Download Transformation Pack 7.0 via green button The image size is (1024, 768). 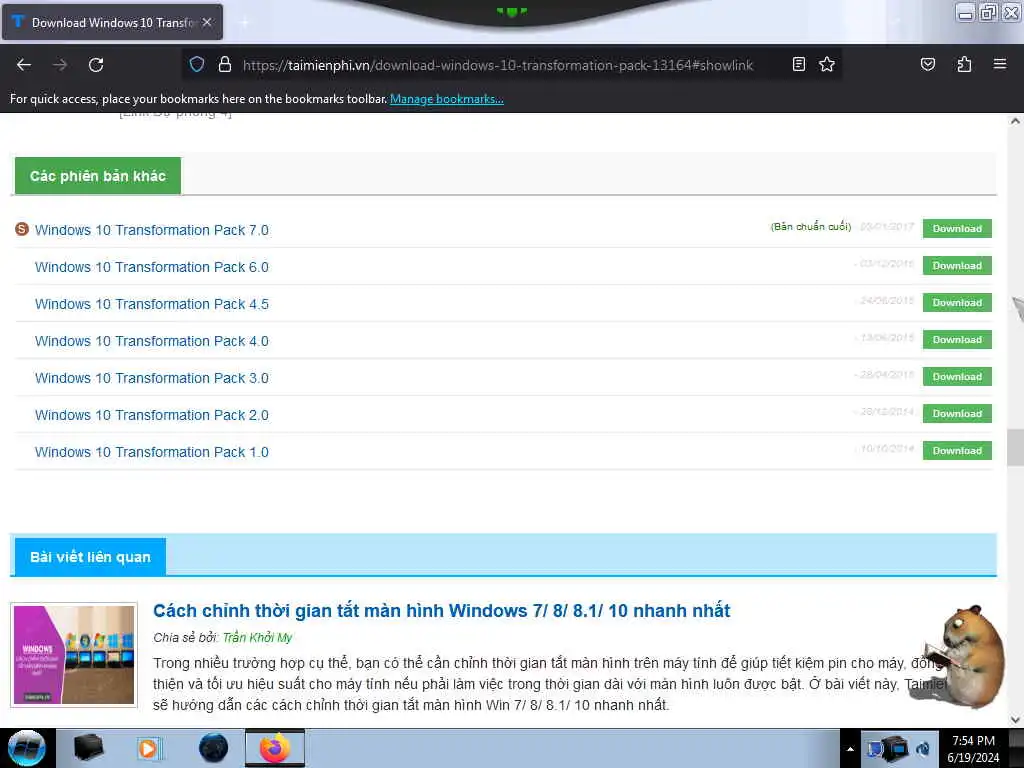957,229
